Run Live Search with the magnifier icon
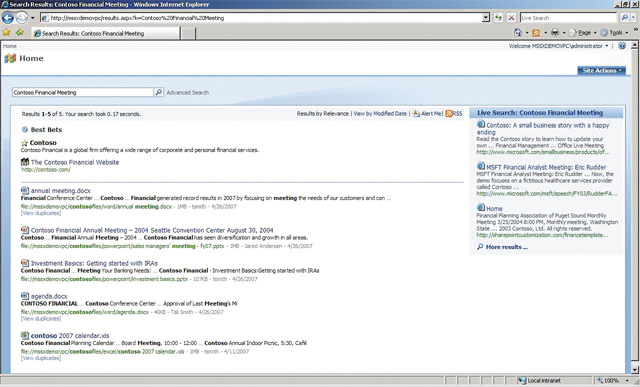The image size is (640, 387). click(x=624, y=18)
